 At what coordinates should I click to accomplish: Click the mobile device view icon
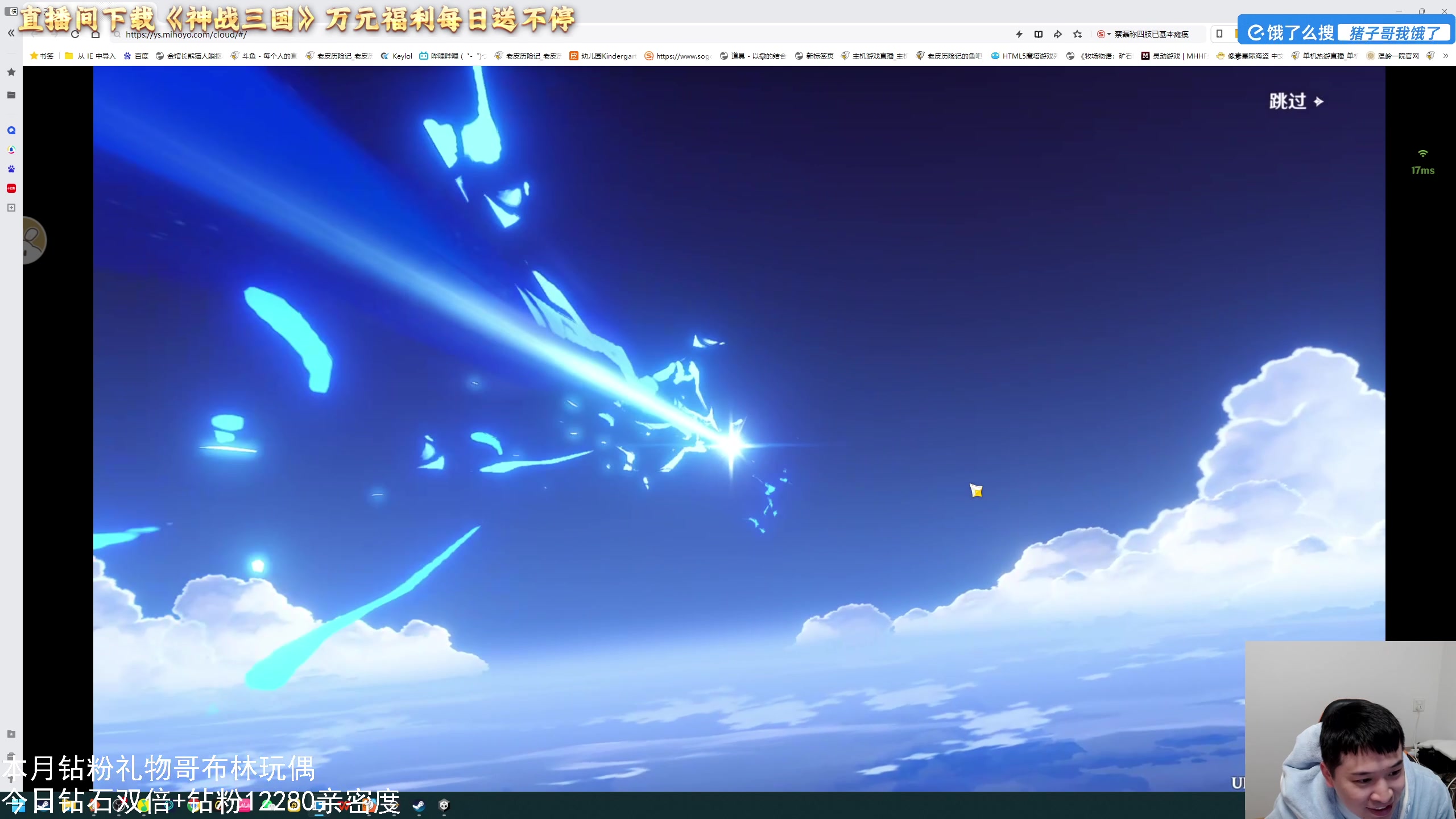[x=1219, y=34]
